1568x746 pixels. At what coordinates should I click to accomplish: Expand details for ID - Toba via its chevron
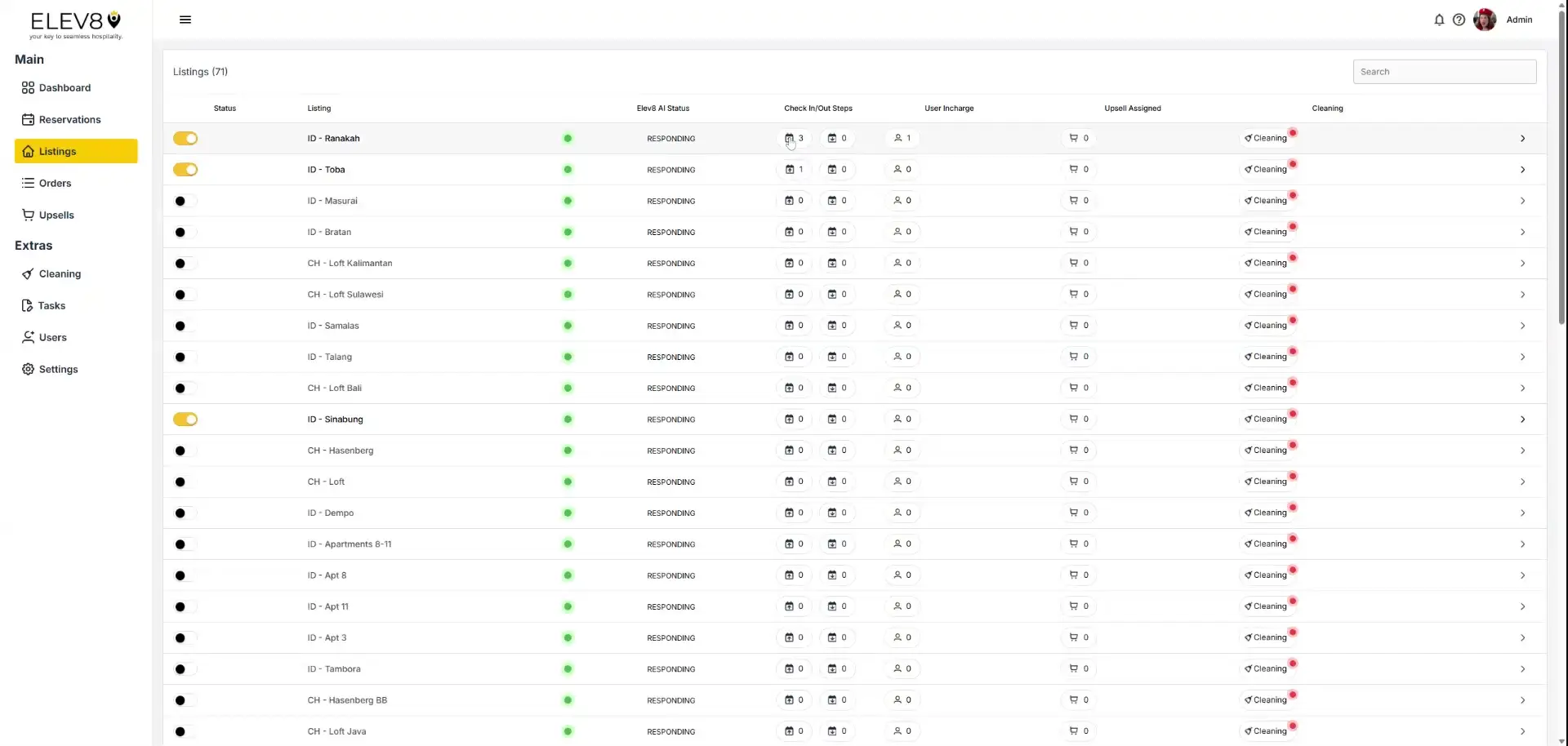click(1522, 169)
